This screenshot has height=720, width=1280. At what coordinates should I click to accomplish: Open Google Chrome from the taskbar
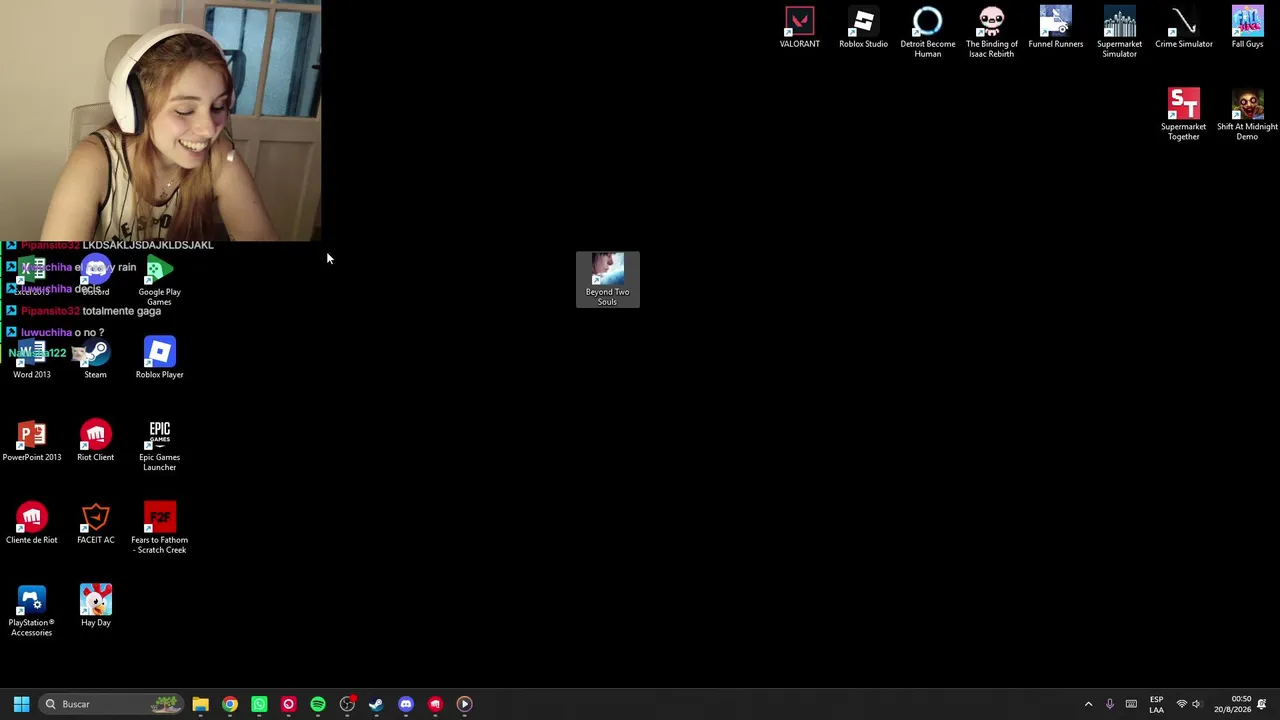point(230,704)
